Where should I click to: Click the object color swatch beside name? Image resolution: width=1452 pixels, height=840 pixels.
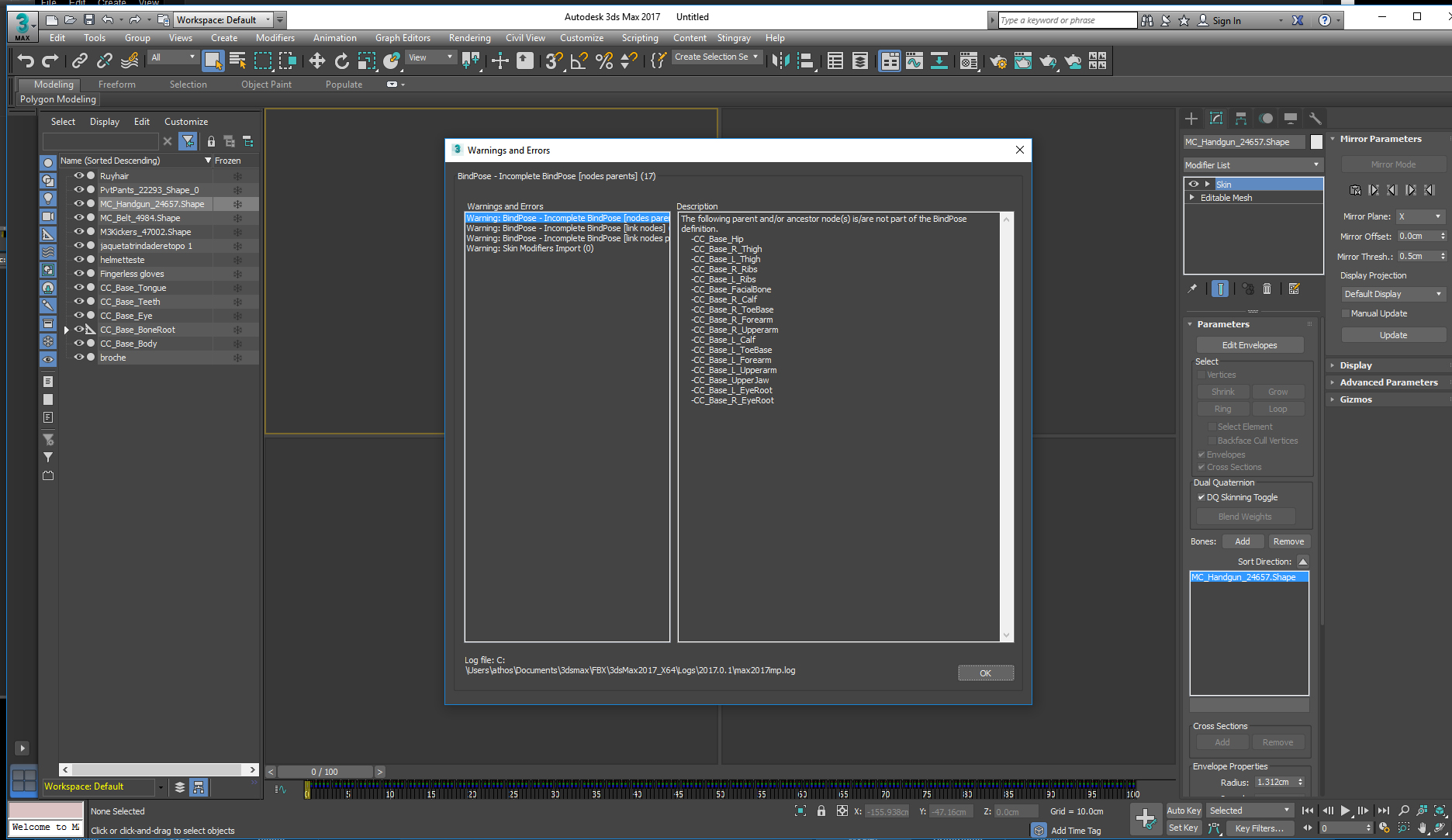click(x=1316, y=142)
